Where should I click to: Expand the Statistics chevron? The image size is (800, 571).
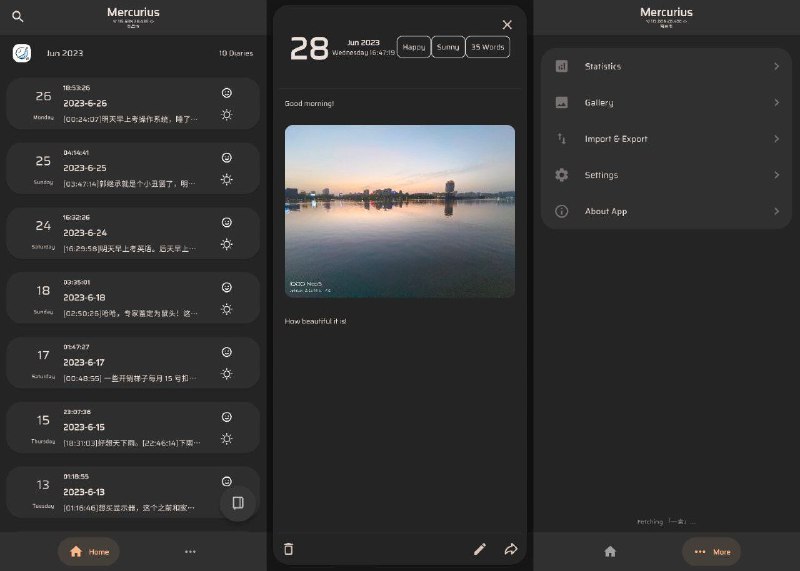[776, 67]
